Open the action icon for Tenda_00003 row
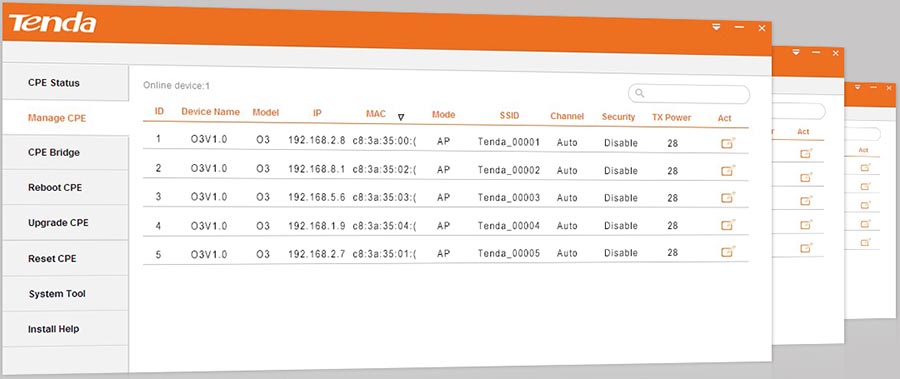This screenshot has width=900, height=379. pos(727,198)
